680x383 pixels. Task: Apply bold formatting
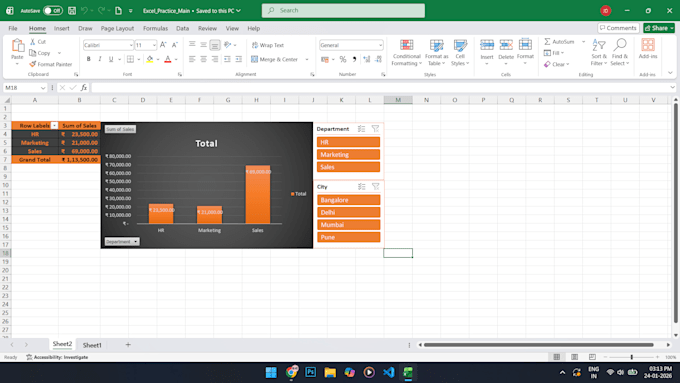[88, 59]
